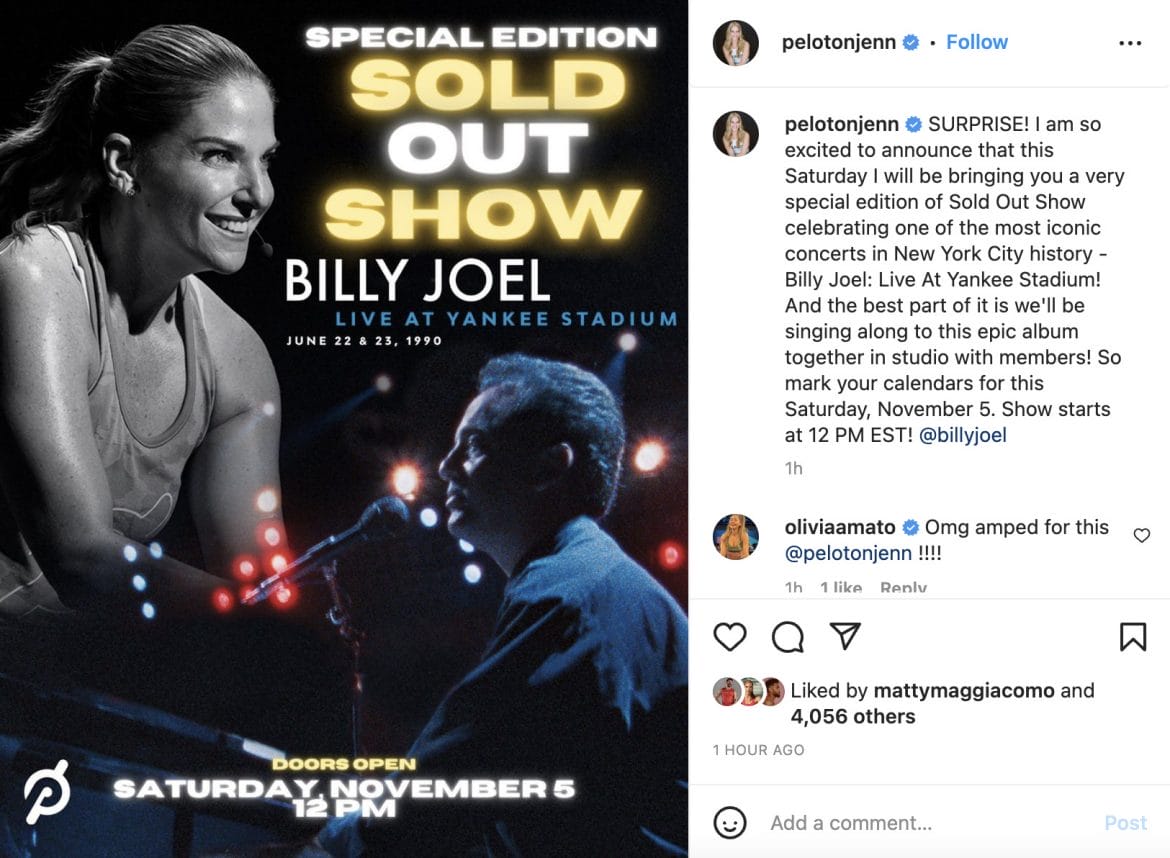Viewport: 1170px width, 858px height.
Task: Open comments via the speech bubble icon
Action: (787, 637)
